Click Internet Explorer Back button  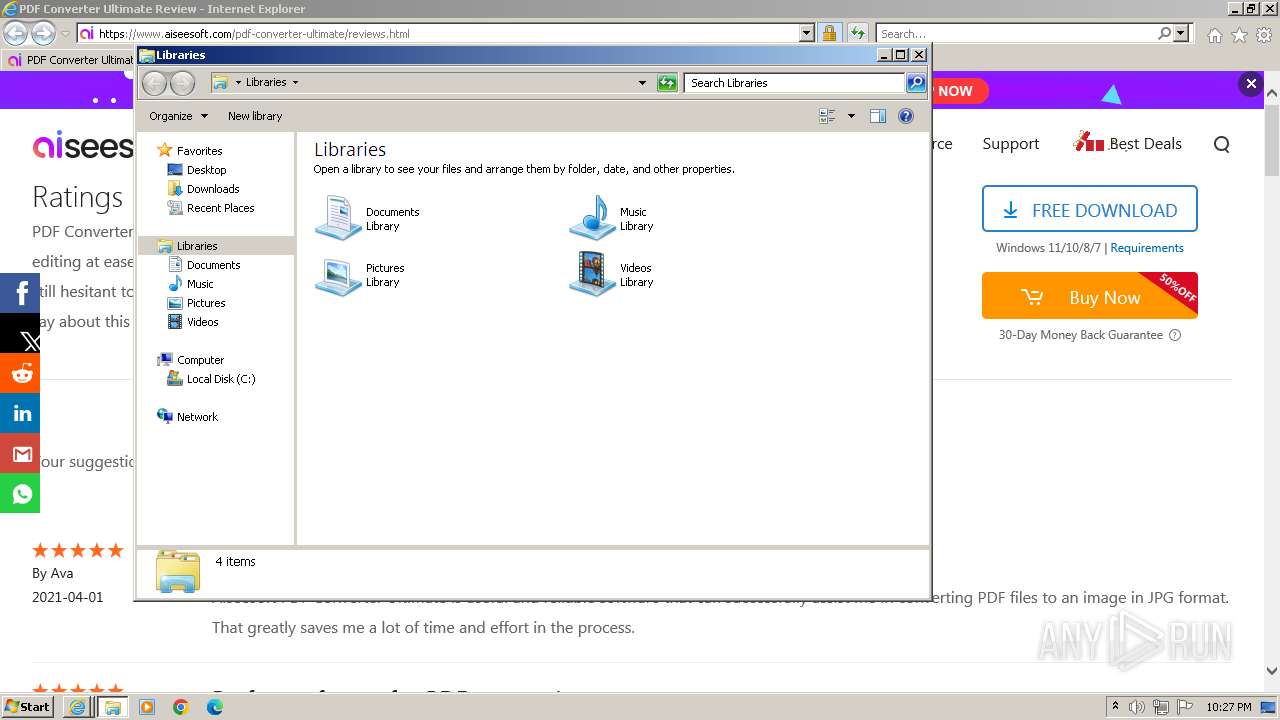15,33
